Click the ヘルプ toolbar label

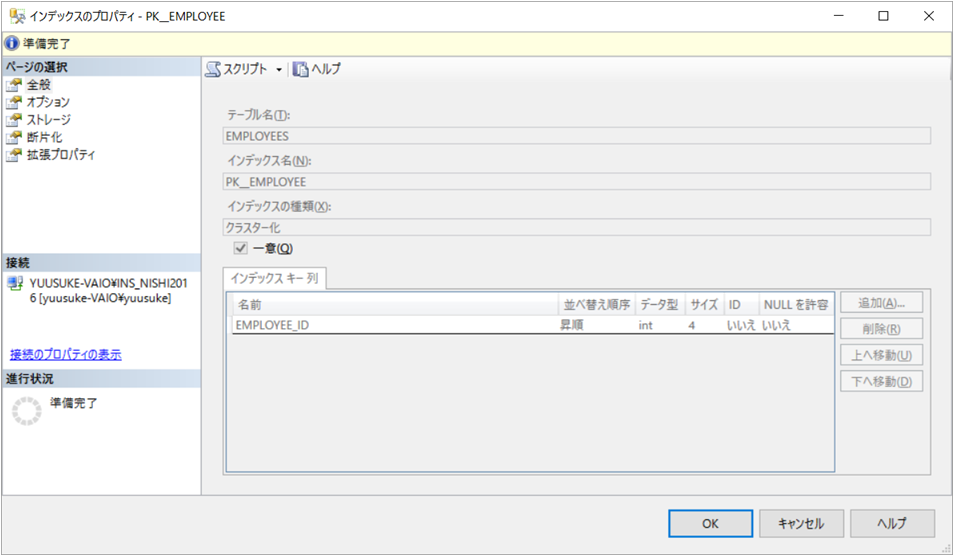326,69
